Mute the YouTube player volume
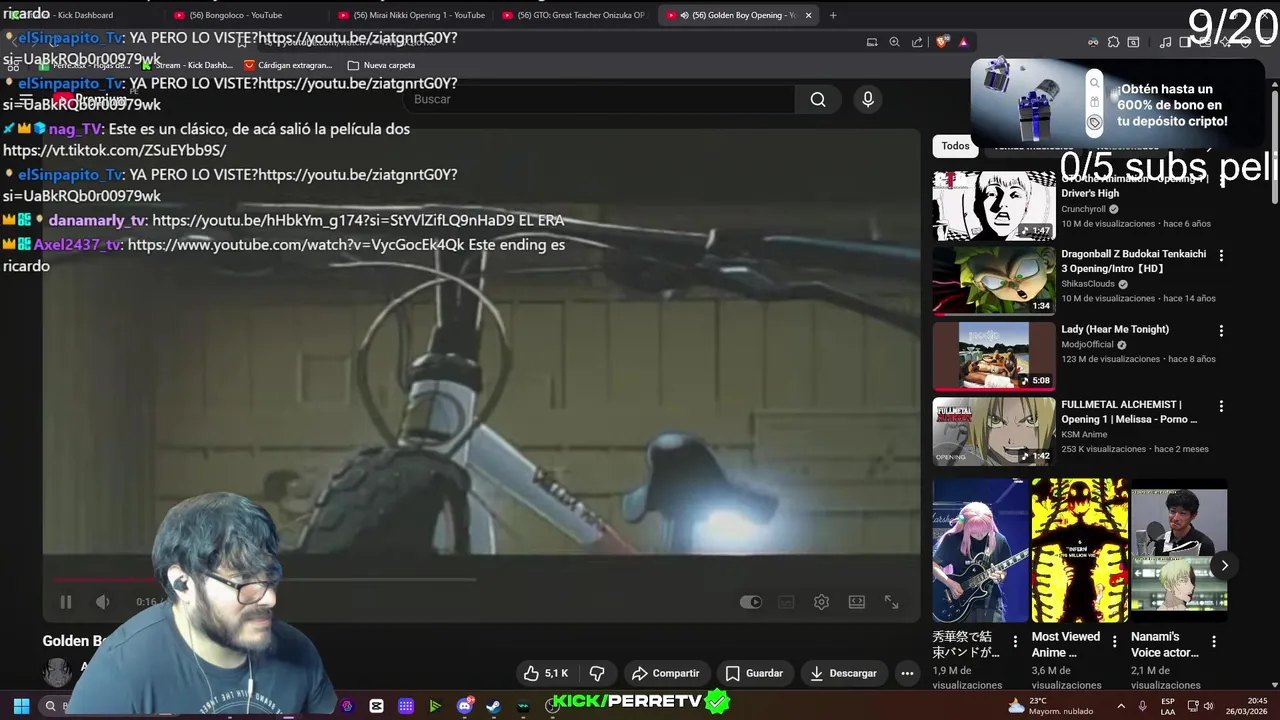Screen dimensions: 1280x720 102,602
